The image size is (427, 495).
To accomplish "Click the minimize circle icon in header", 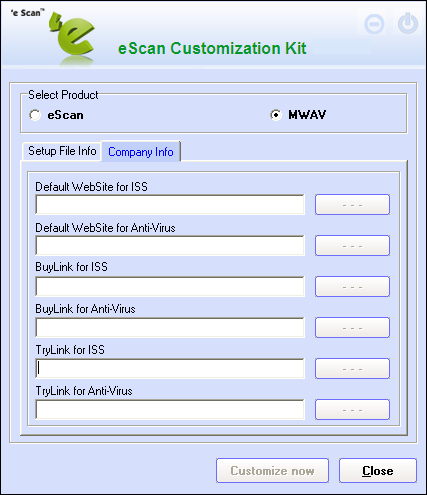I will click(x=374, y=24).
